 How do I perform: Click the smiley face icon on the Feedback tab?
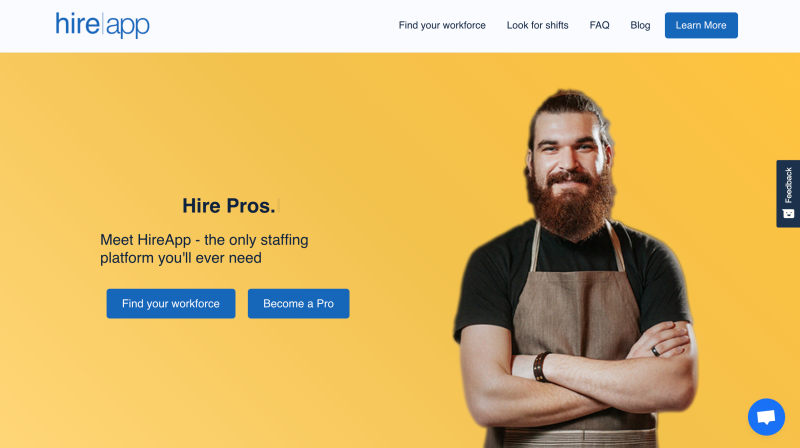click(788, 214)
